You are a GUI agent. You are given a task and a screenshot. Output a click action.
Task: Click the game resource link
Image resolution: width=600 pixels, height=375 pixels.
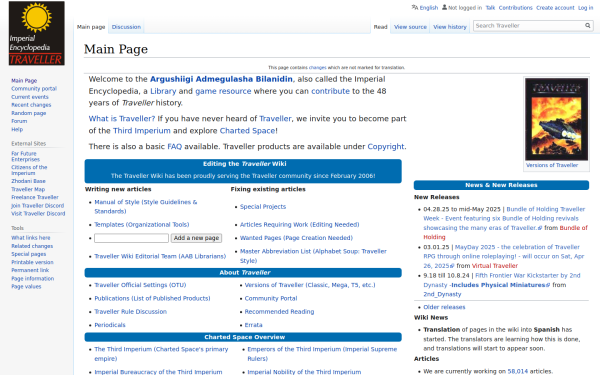coord(223,91)
